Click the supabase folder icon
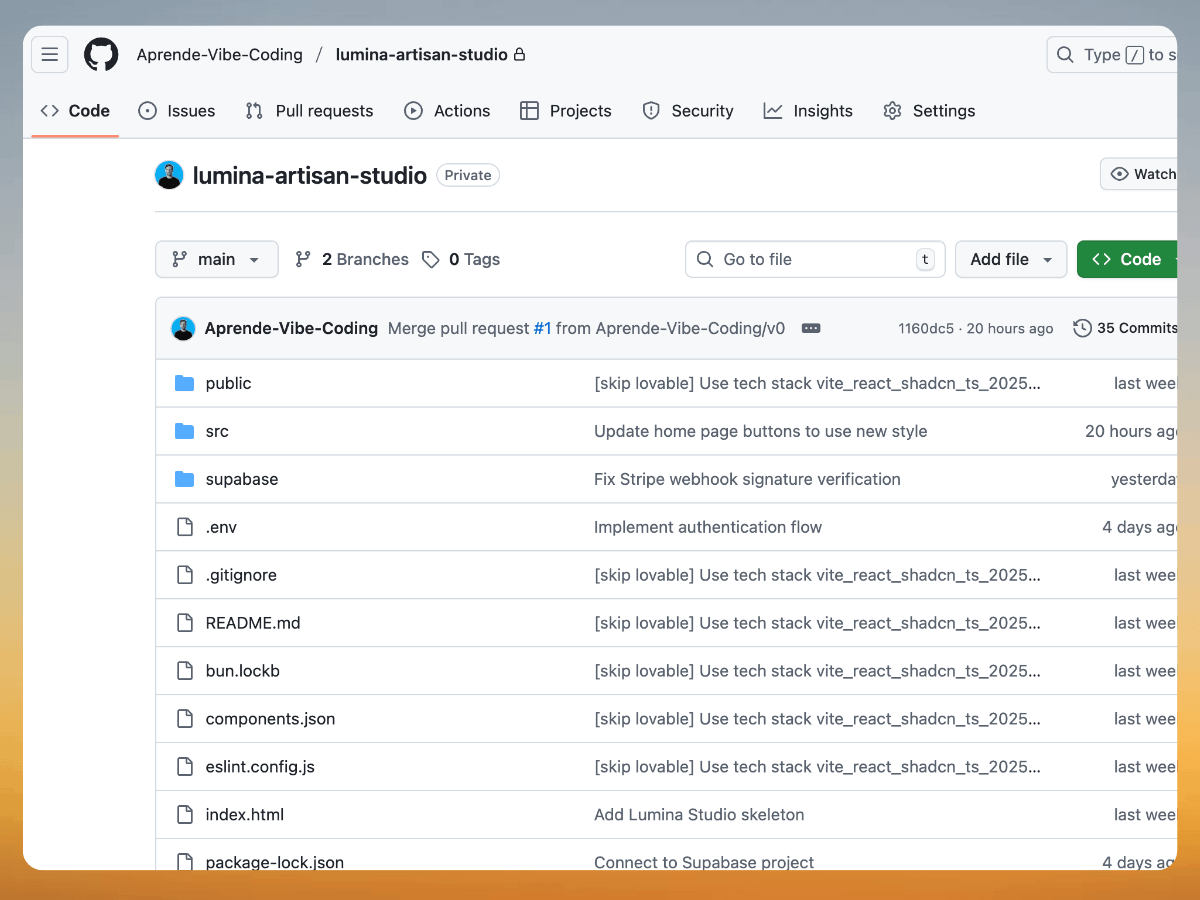The width and height of the screenshot is (1200, 900). pyautogui.click(x=184, y=479)
